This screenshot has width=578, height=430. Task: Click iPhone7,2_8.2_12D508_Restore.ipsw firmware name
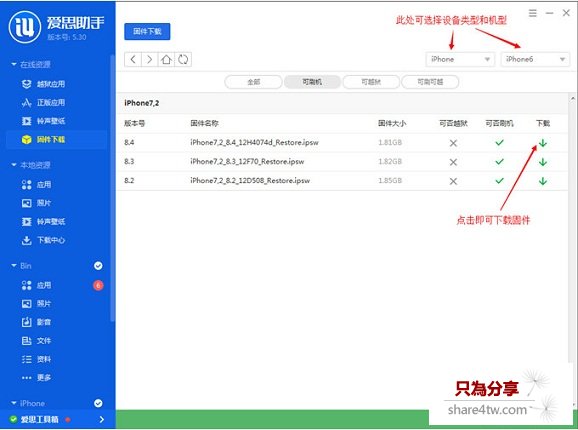point(250,181)
